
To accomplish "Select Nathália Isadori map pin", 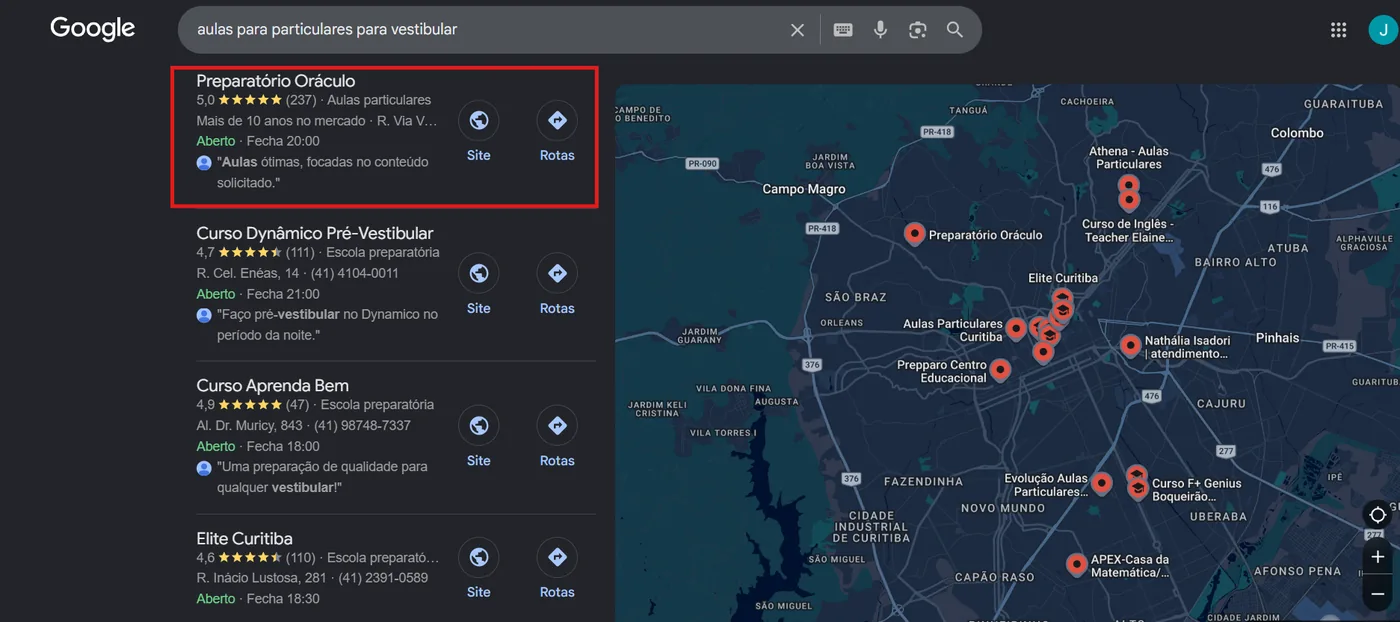I will (1130, 345).
